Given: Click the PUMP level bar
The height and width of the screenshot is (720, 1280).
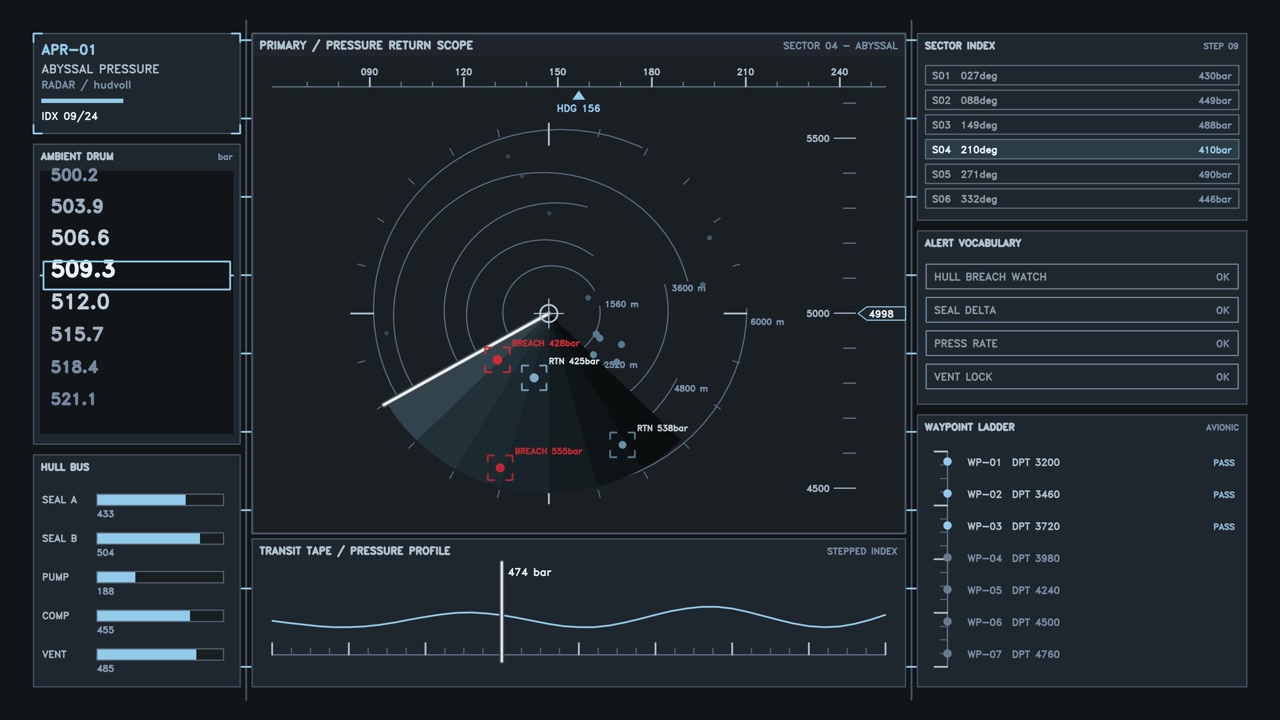Looking at the screenshot, I should 160,577.
